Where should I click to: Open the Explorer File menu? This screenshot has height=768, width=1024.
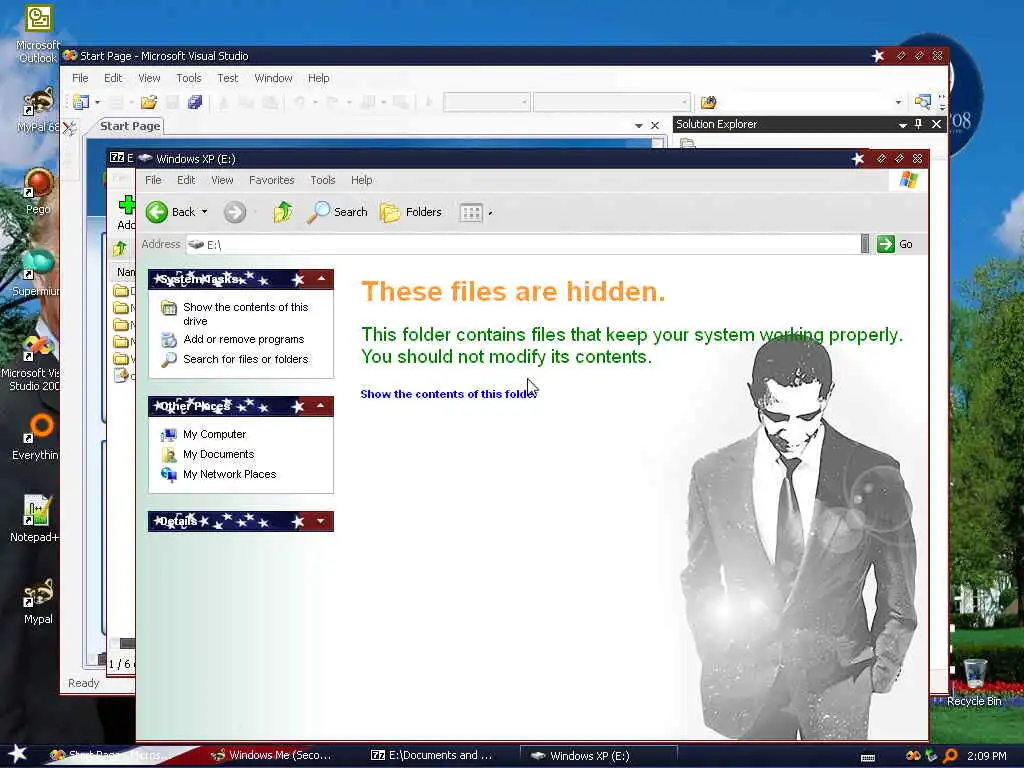153,180
